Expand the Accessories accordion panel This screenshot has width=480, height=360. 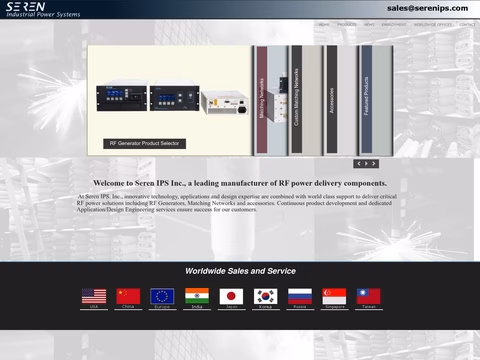pos(332,99)
